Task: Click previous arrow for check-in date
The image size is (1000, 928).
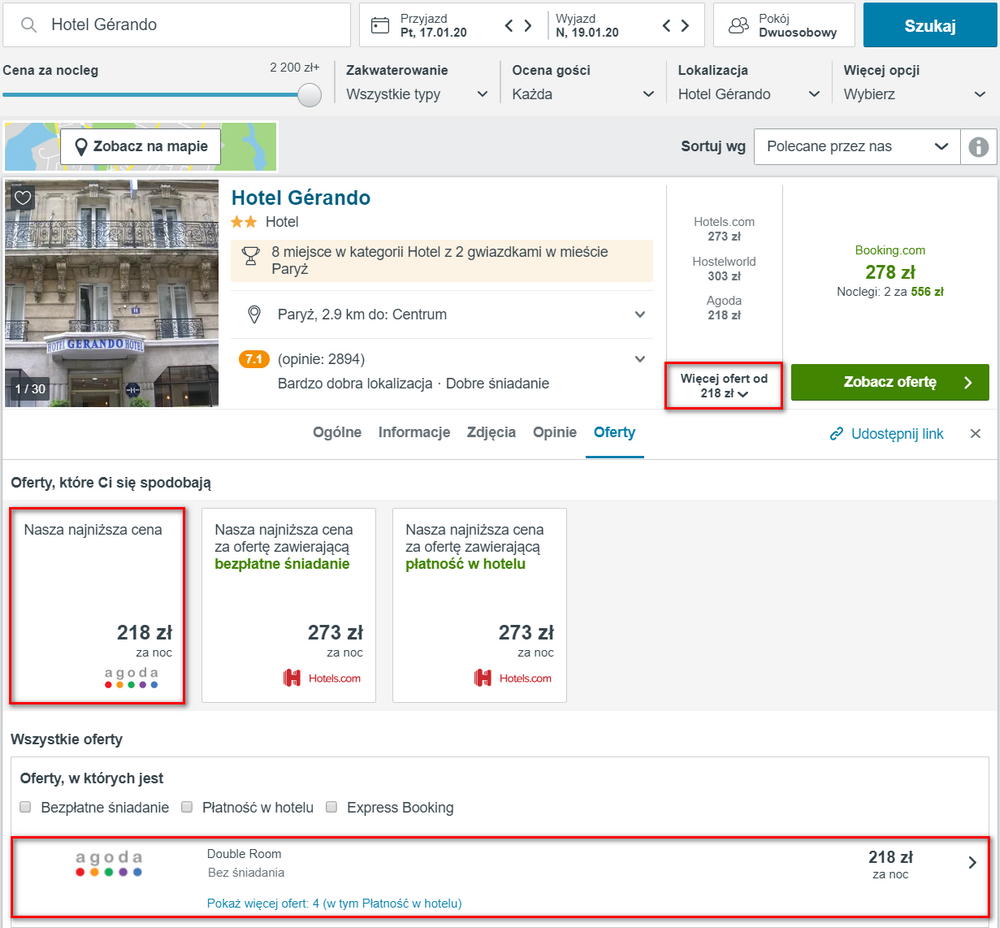Action: click(x=509, y=26)
